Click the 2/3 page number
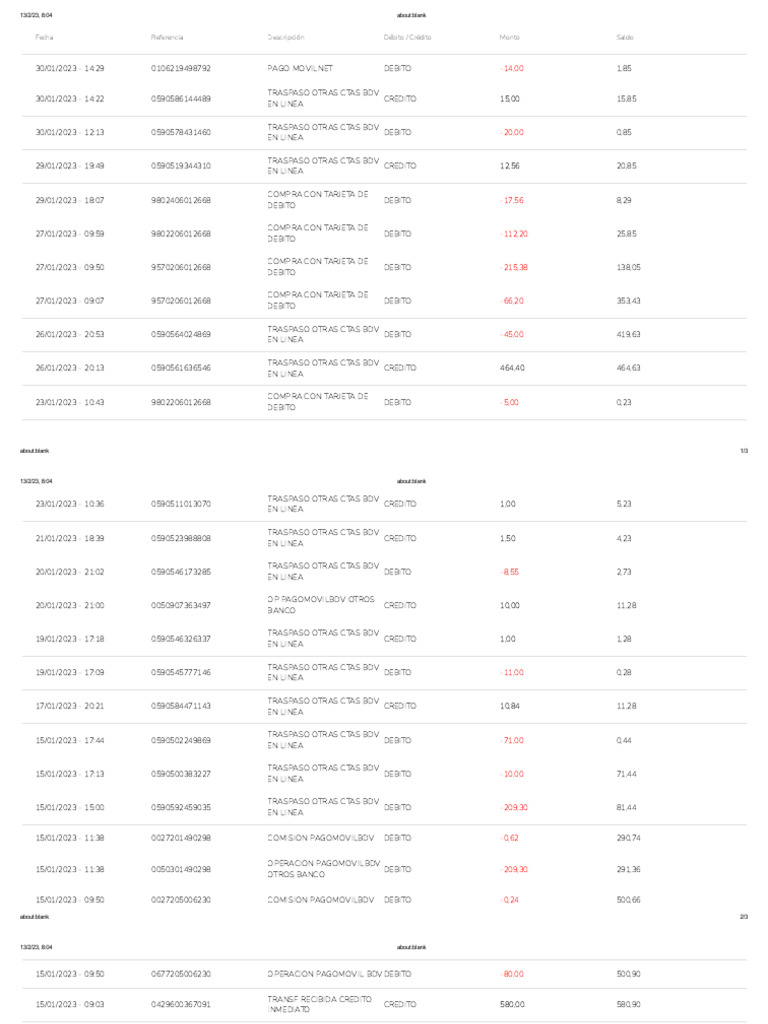The image size is (768, 1024). 743,916
